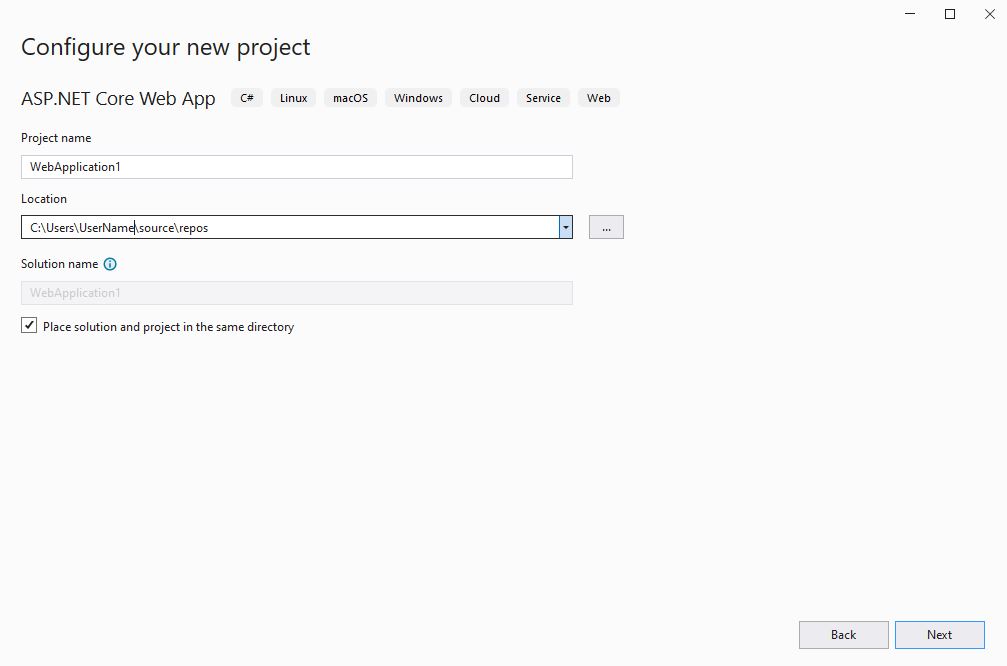The width and height of the screenshot is (1007, 666).
Task: Click the Service tag
Action: tap(543, 98)
